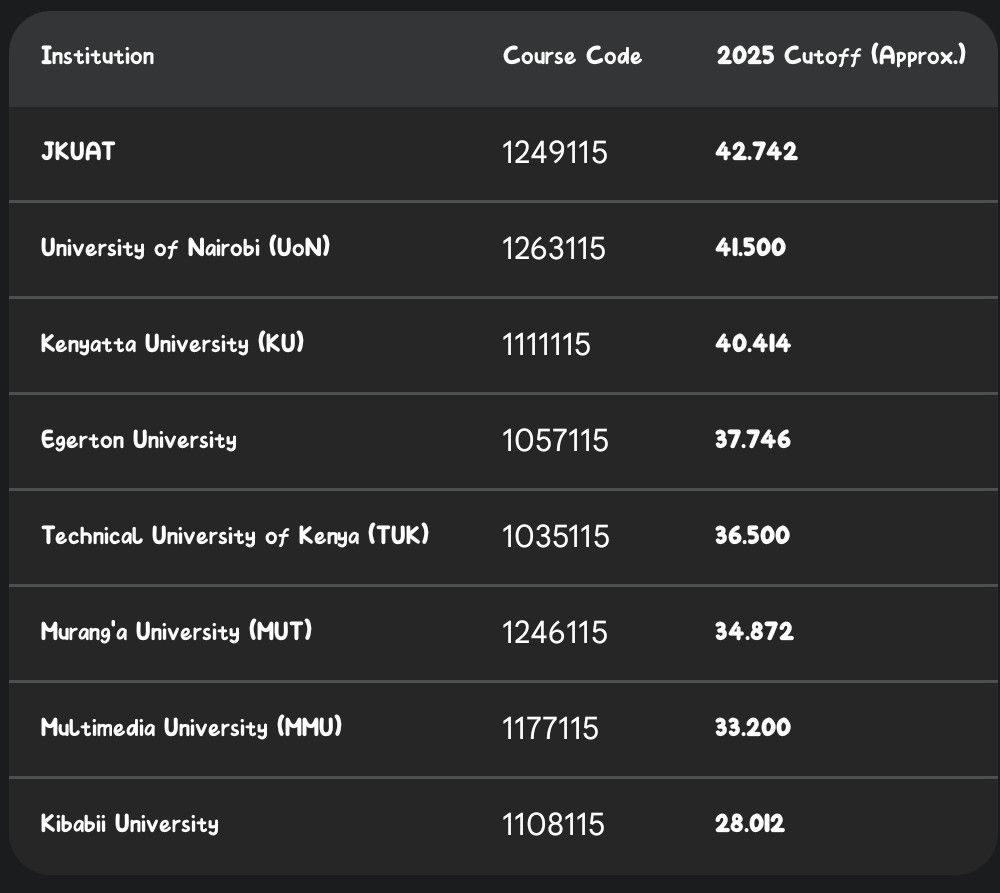Select course code 1263115
This screenshot has height=893, width=1000.
[x=554, y=249]
